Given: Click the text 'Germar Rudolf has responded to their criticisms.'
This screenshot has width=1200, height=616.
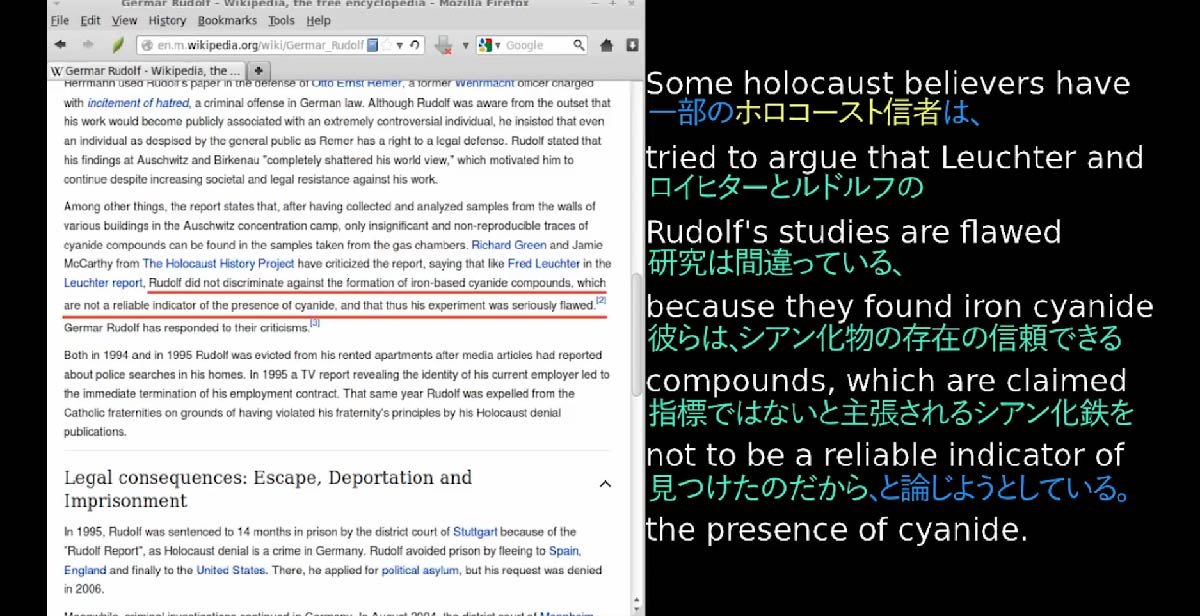Looking at the screenshot, I should click(186, 327).
